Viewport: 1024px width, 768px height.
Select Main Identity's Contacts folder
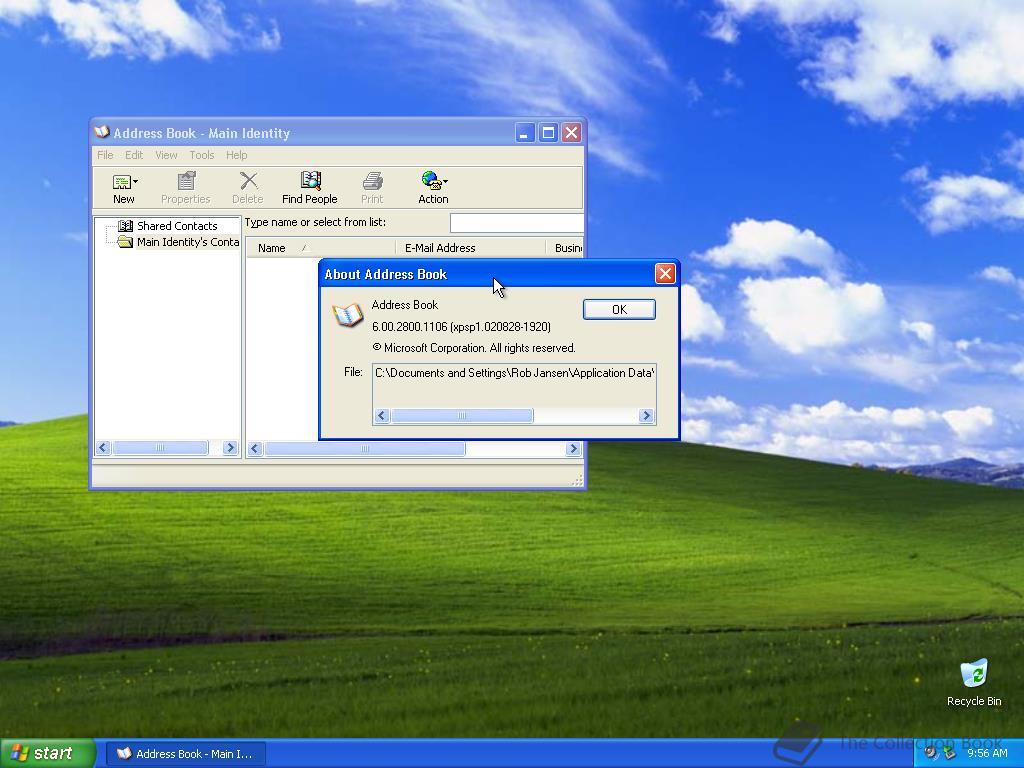coord(188,242)
